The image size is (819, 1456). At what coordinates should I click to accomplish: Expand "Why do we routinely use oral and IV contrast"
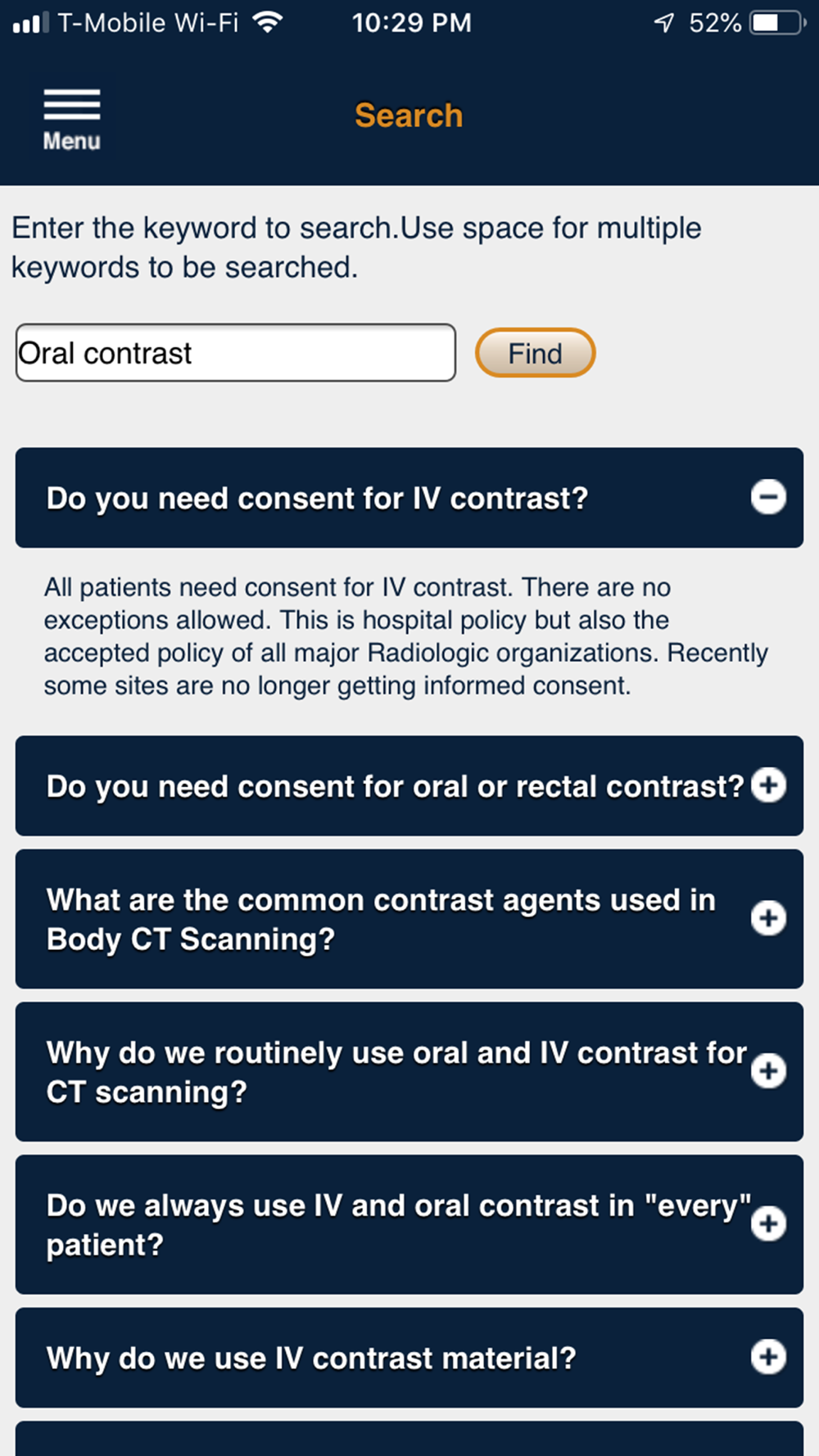point(409,1072)
